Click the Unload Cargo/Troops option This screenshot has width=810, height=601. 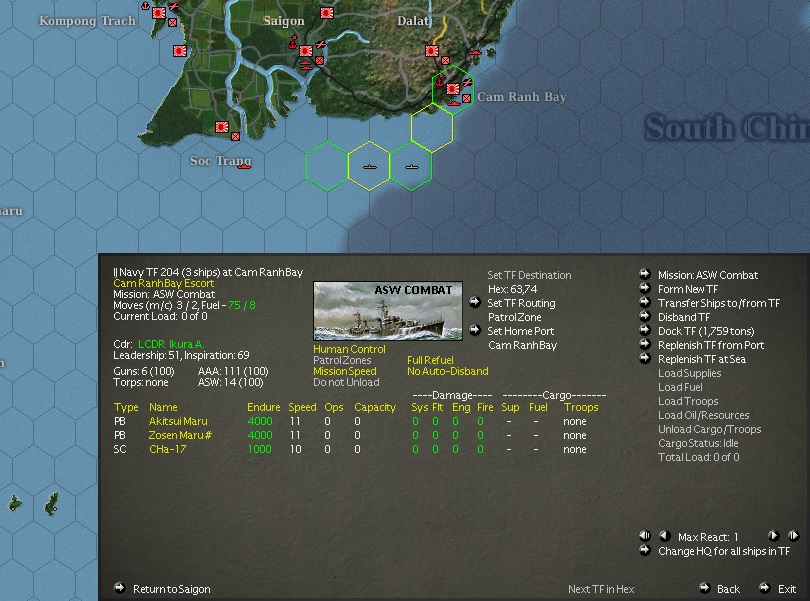pyautogui.click(x=709, y=428)
